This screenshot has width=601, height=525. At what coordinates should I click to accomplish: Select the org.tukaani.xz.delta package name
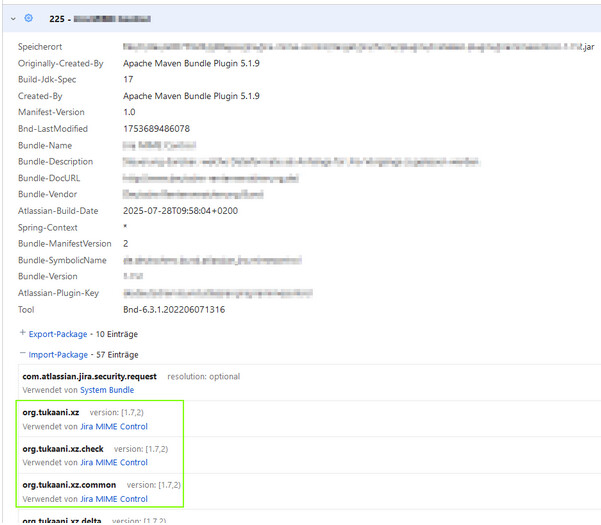coord(62,521)
